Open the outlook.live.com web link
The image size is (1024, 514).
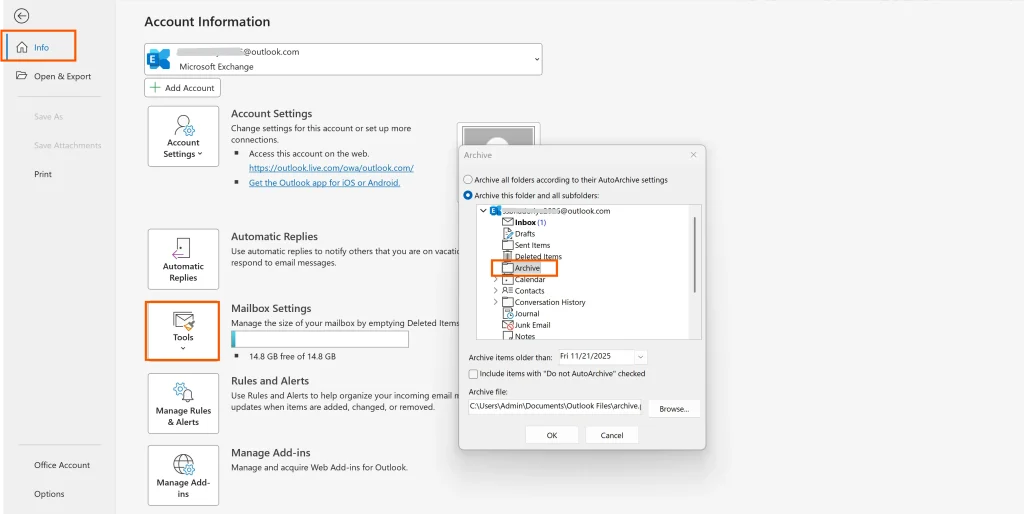click(331, 168)
